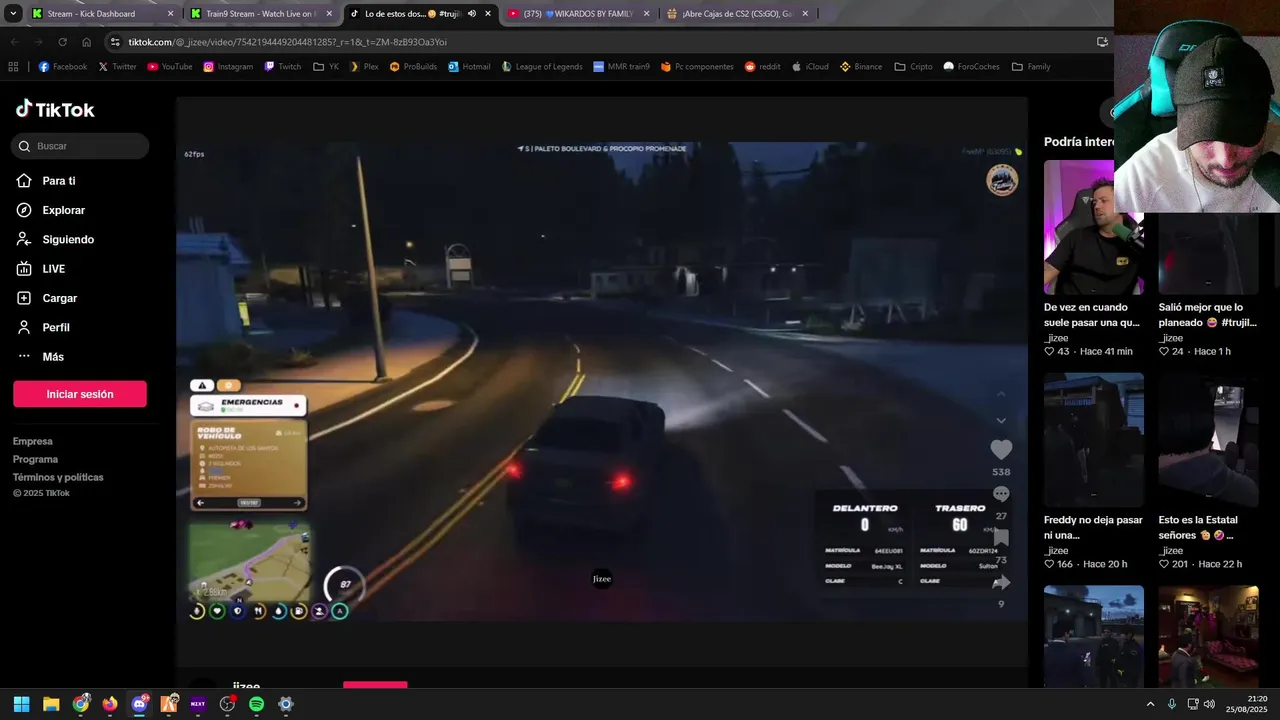The height and width of the screenshot is (720, 1280).
Task: Share the video with arrow icon
Action: click(x=1001, y=582)
